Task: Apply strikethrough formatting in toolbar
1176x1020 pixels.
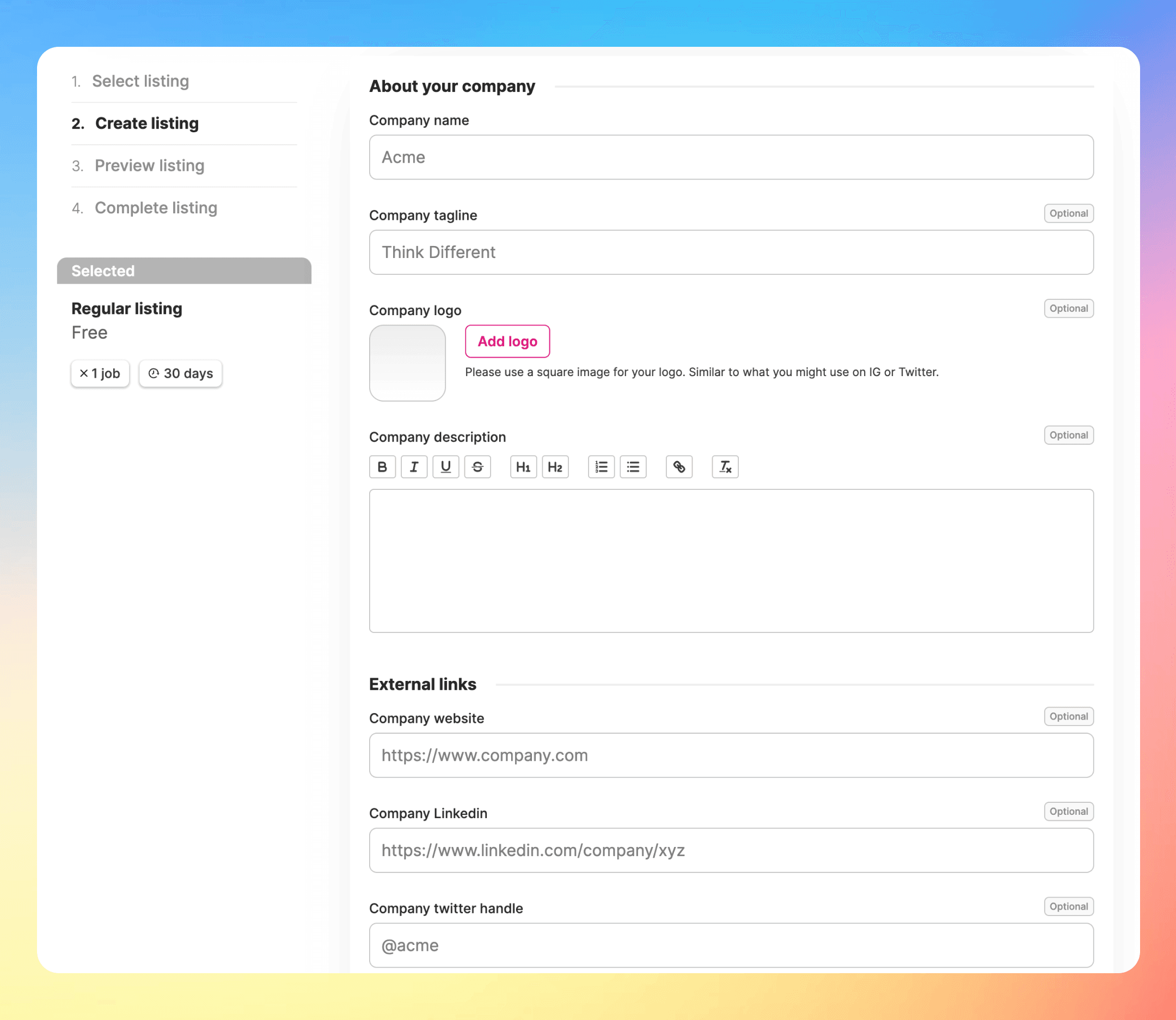Action: click(x=477, y=467)
